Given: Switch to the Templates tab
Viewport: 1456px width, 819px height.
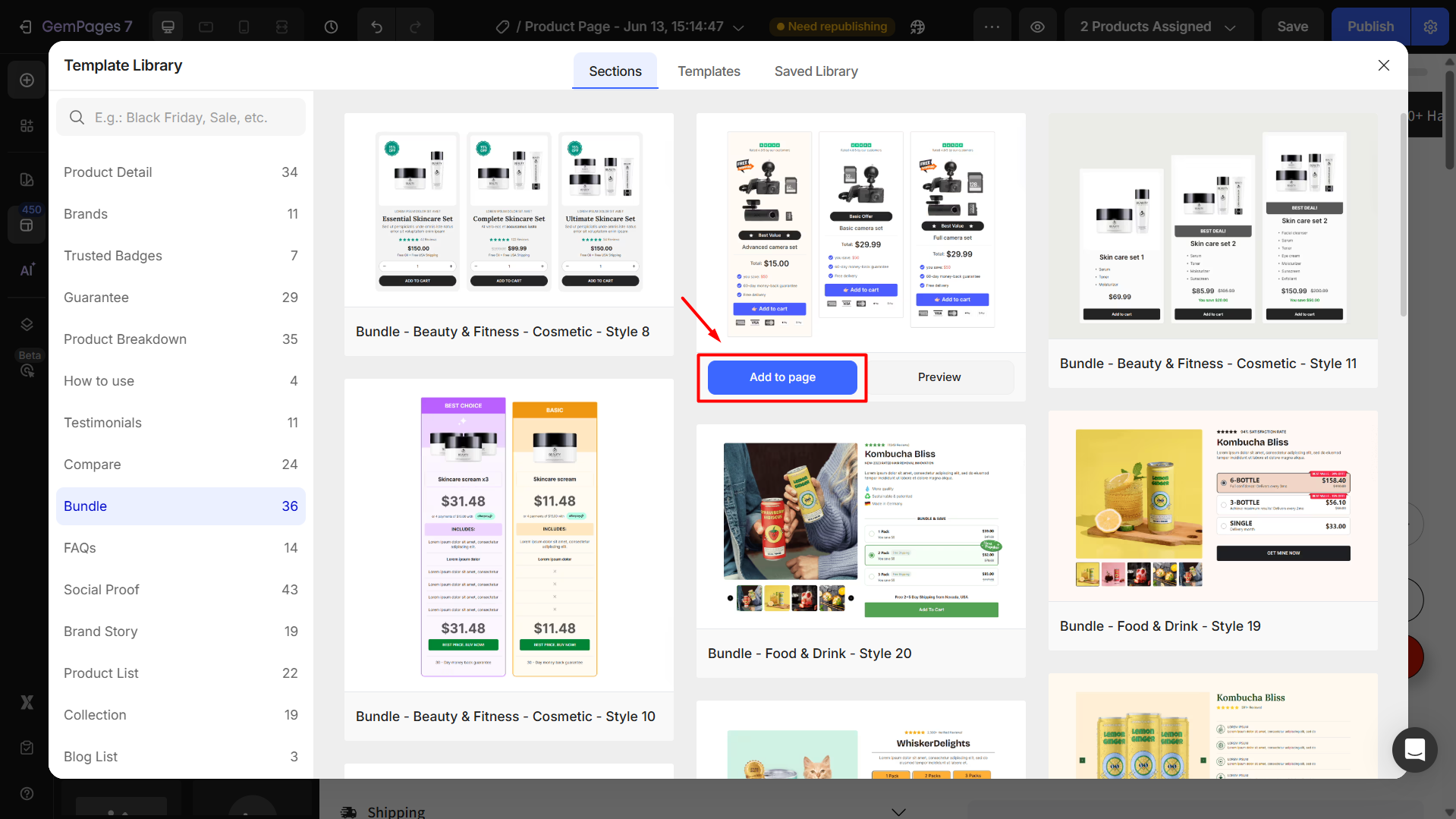Looking at the screenshot, I should tap(709, 71).
